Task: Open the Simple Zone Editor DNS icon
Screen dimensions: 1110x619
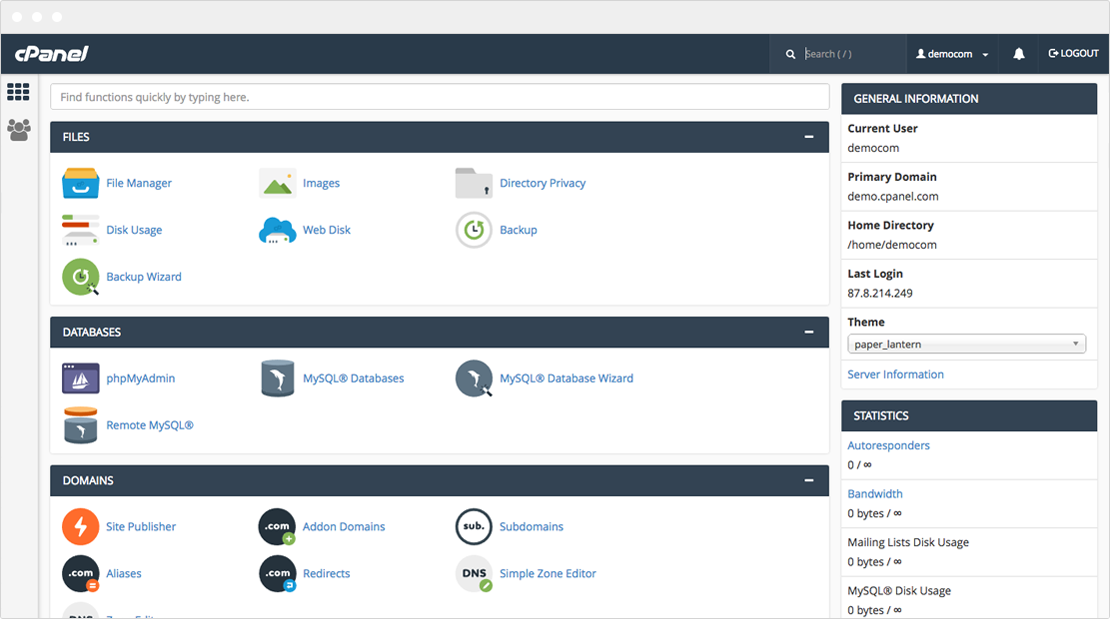Action: tap(474, 574)
